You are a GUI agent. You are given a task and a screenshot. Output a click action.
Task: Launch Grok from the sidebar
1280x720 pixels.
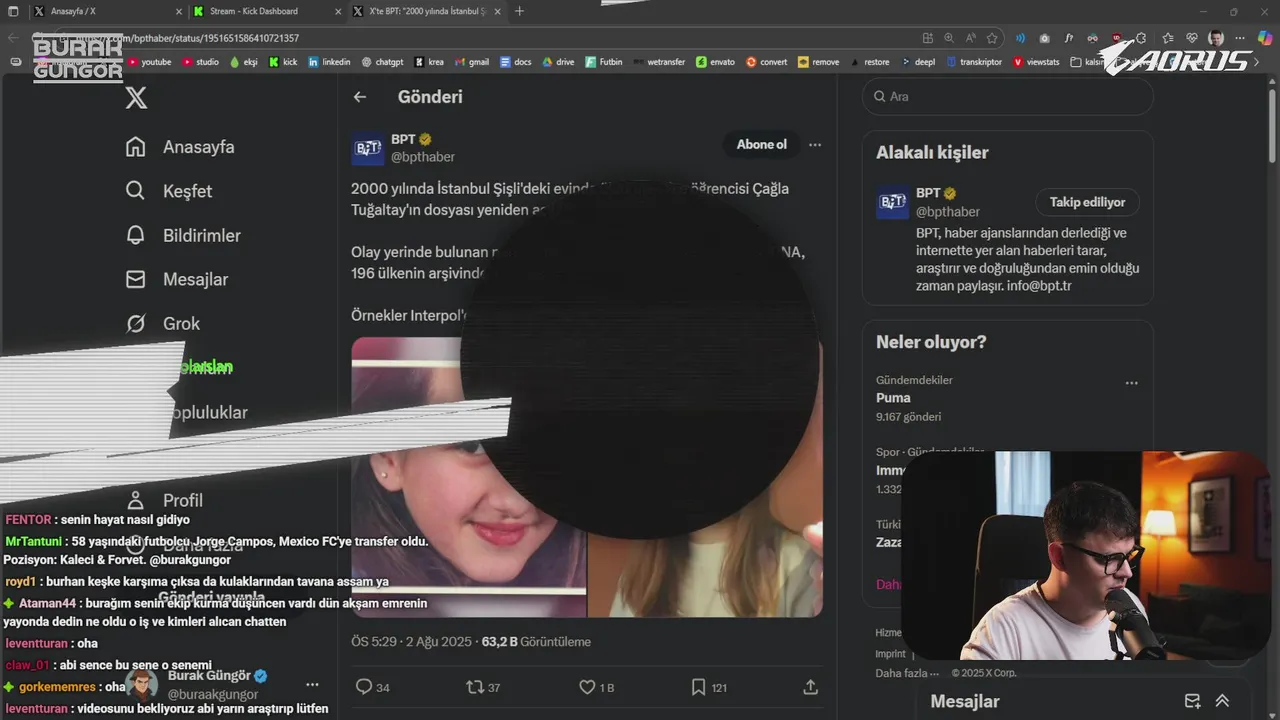(163, 323)
